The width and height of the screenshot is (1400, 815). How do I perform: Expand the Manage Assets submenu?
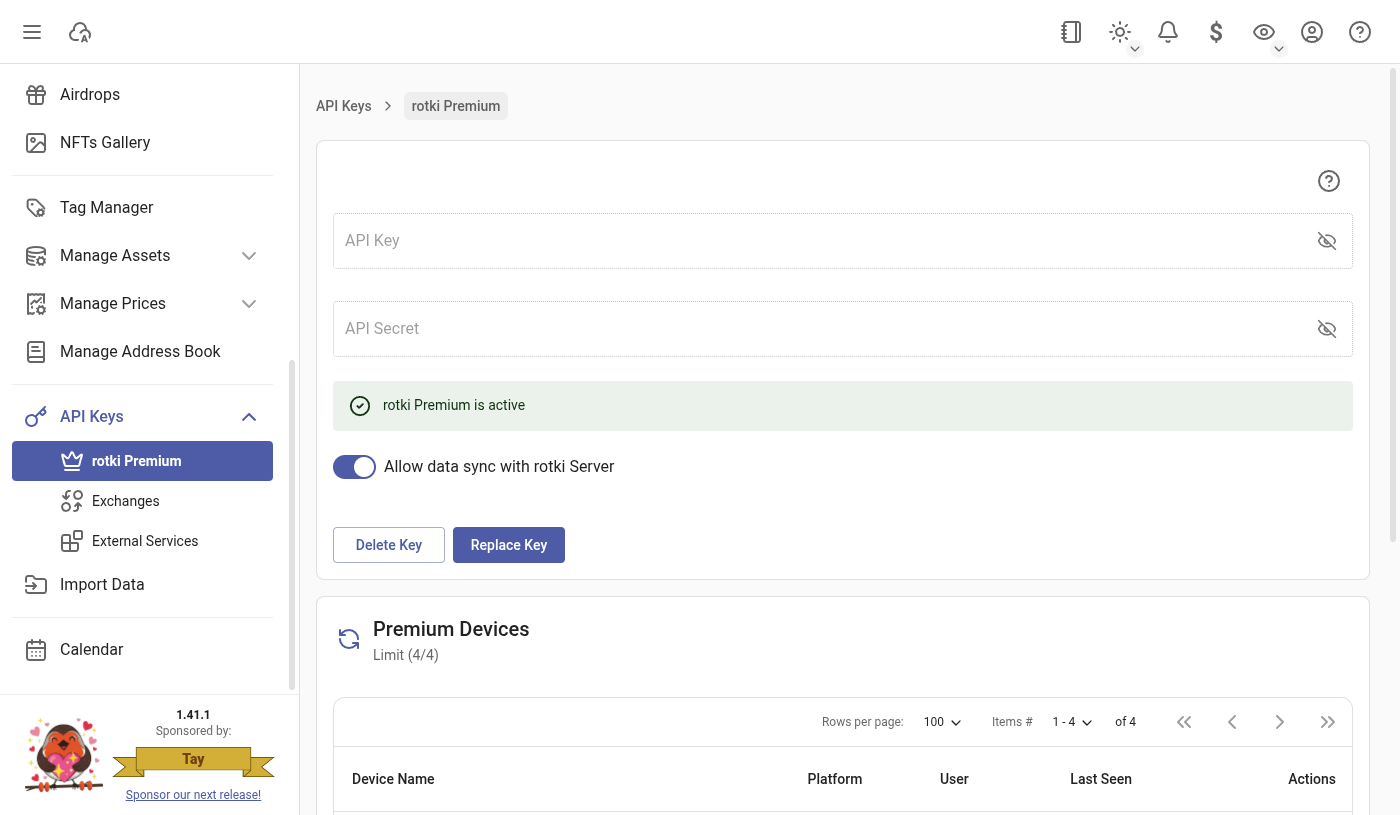(249, 256)
